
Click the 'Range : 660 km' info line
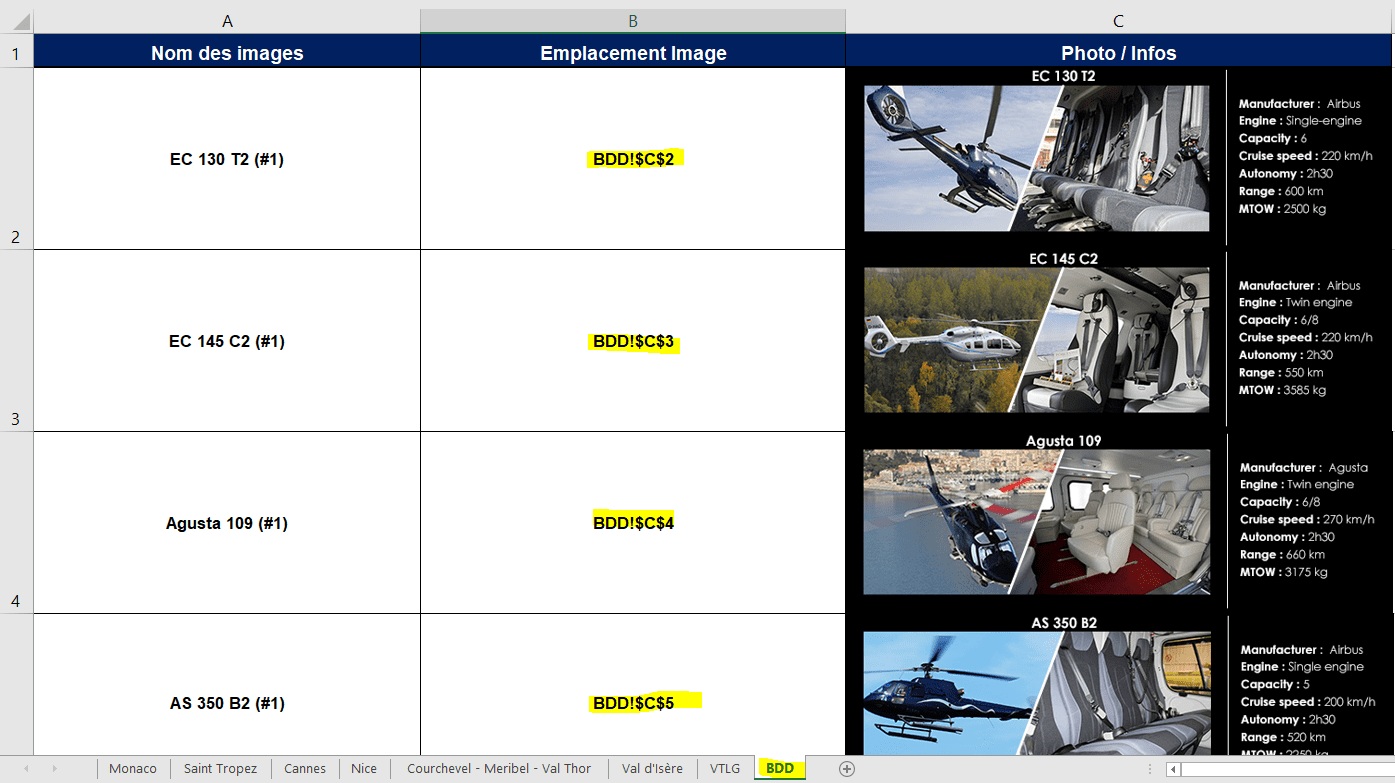tap(1283, 554)
